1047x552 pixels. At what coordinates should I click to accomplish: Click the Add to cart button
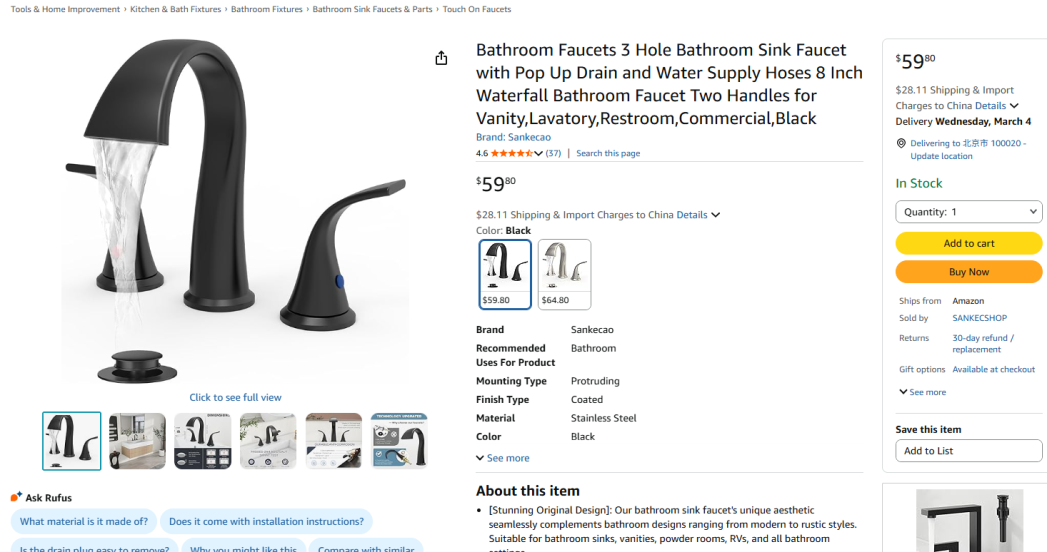[968, 244]
